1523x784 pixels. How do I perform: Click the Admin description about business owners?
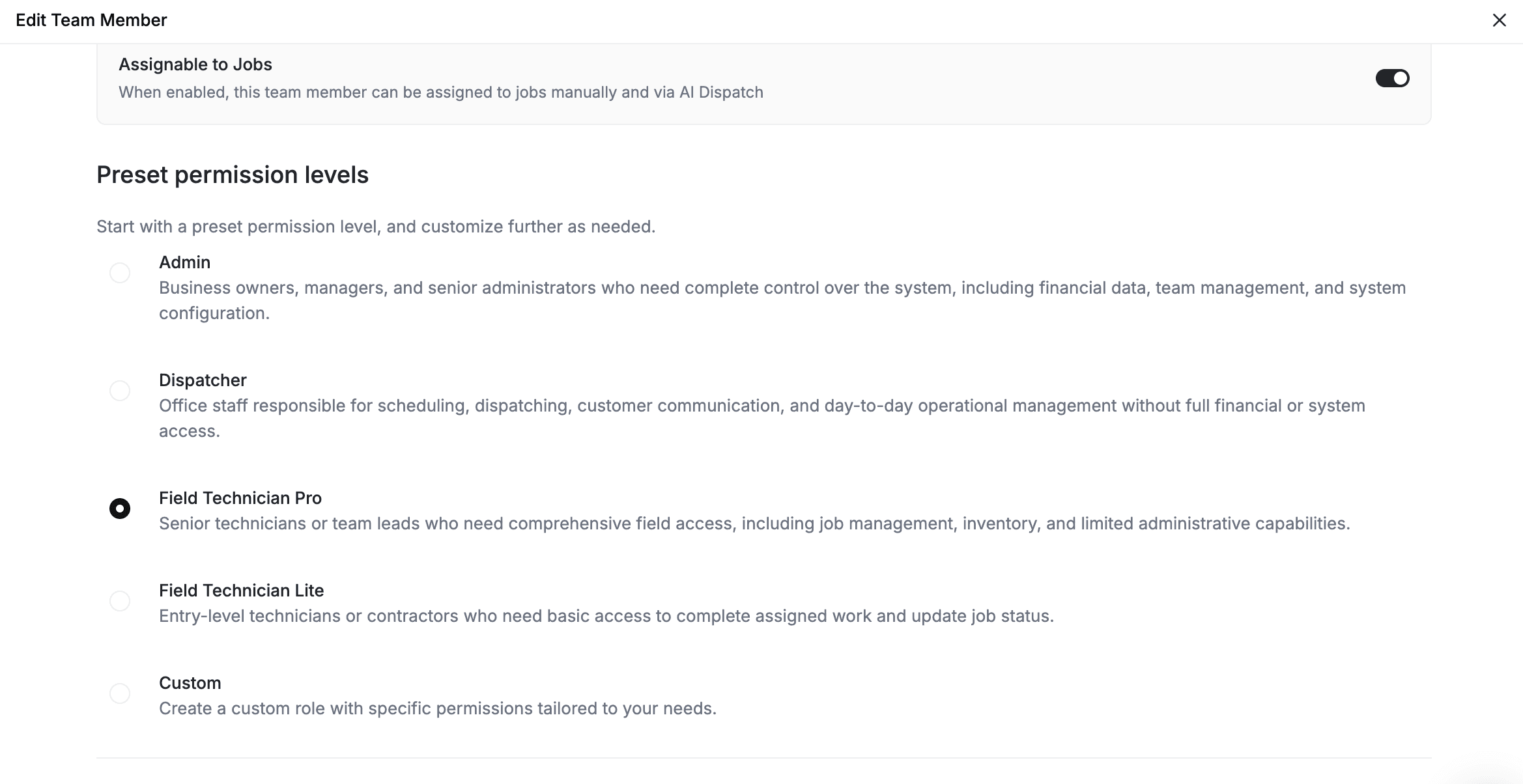coord(782,288)
